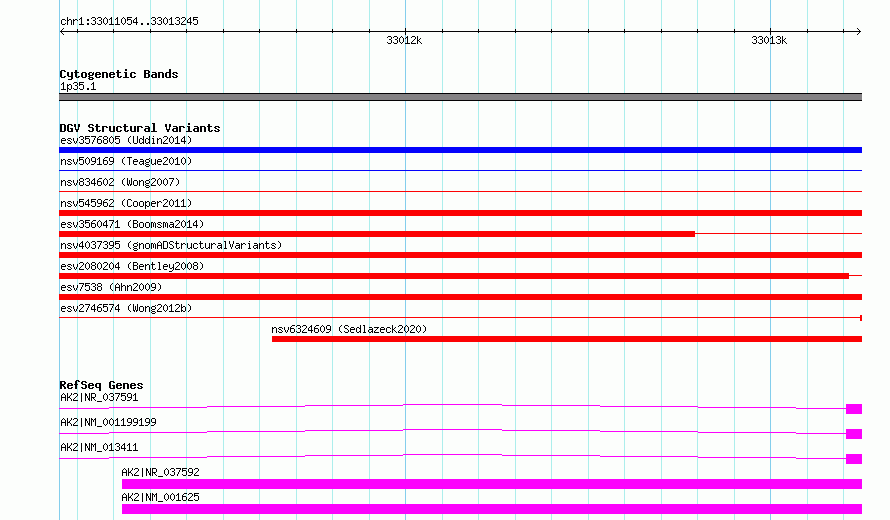Open the nsv545962 (Cooper2011) variant label
This screenshot has height=520, width=890.
click(x=126, y=203)
